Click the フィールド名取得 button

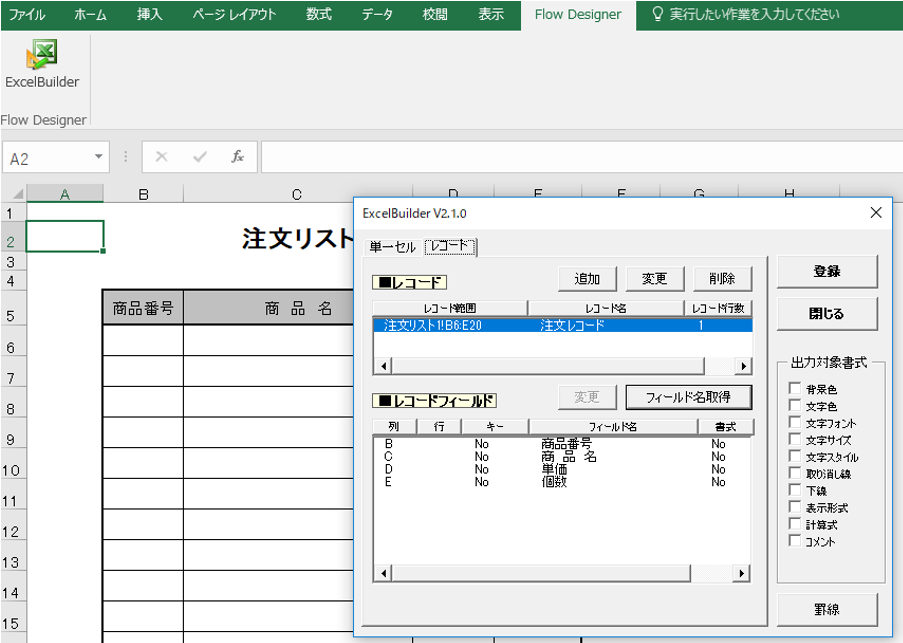[688, 397]
